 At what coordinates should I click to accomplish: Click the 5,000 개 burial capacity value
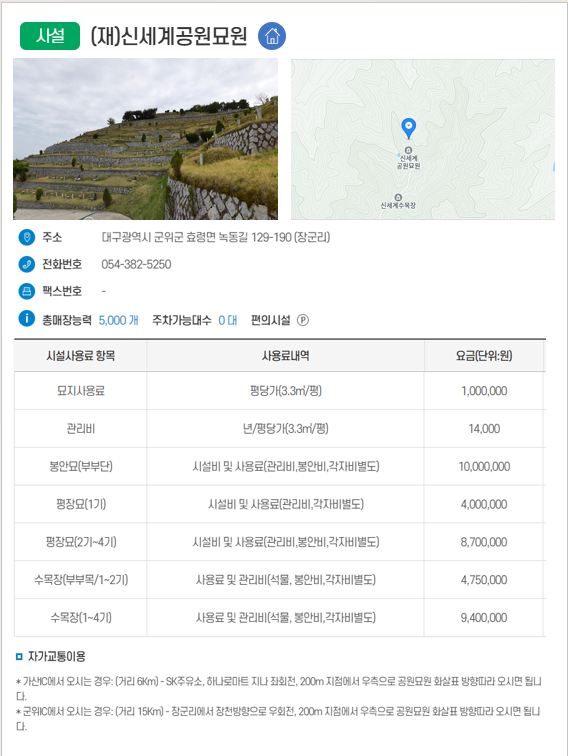pos(119,320)
